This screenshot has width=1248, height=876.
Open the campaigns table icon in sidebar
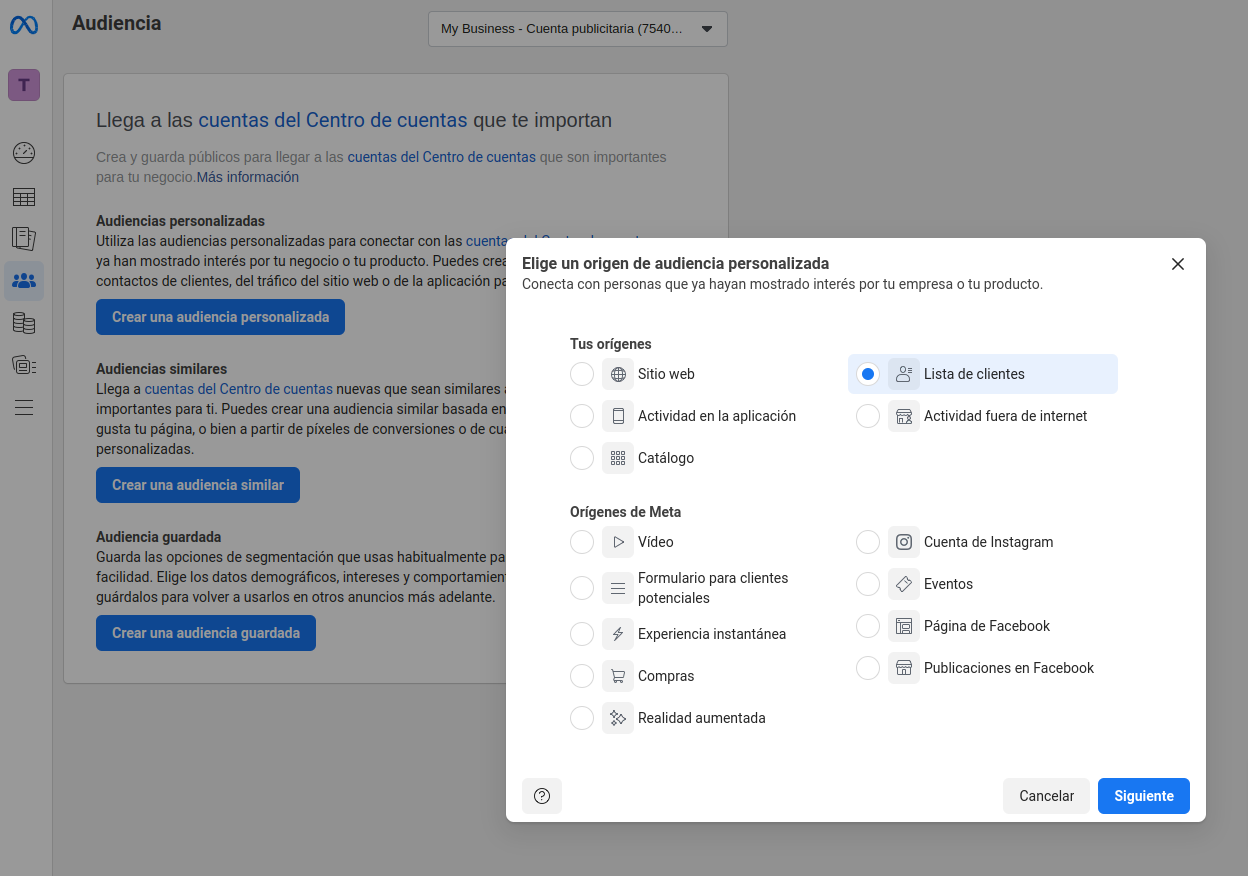coord(24,197)
